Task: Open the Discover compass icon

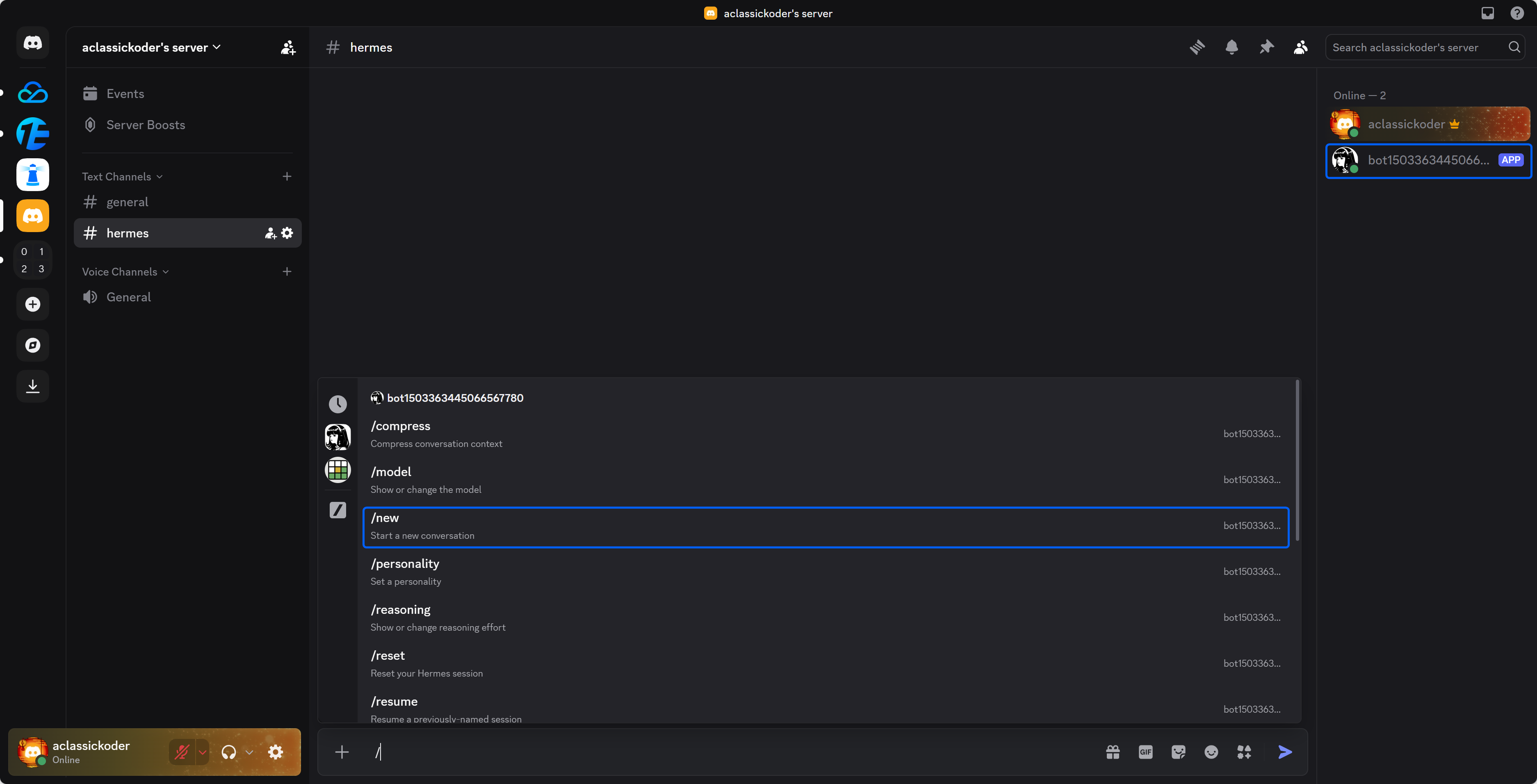Action: (33, 345)
